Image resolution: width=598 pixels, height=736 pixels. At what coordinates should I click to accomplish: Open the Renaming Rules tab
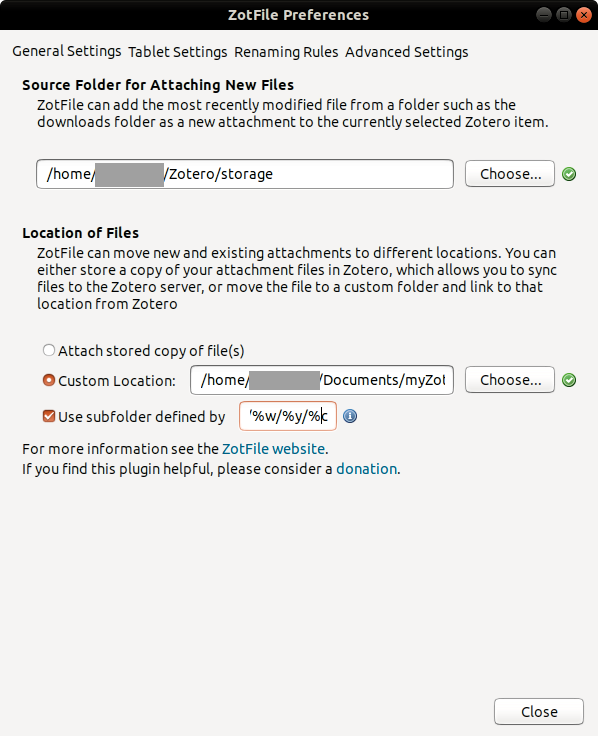coord(286,52)
